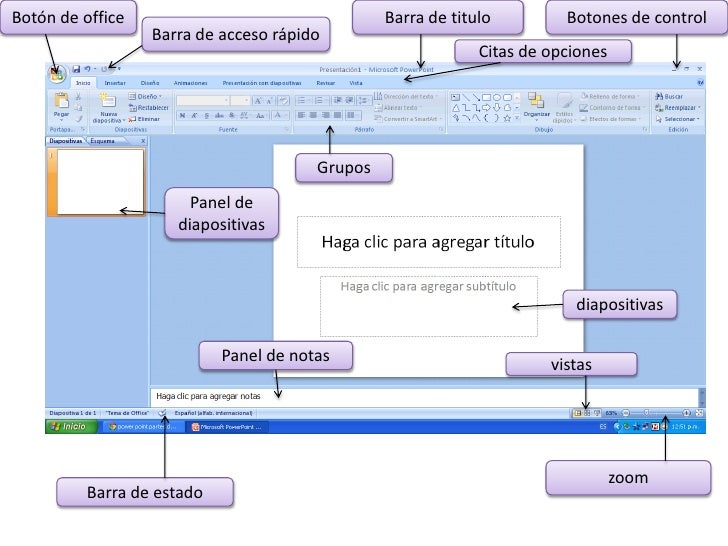Select the Oval shape in shapes gallery

497,98
